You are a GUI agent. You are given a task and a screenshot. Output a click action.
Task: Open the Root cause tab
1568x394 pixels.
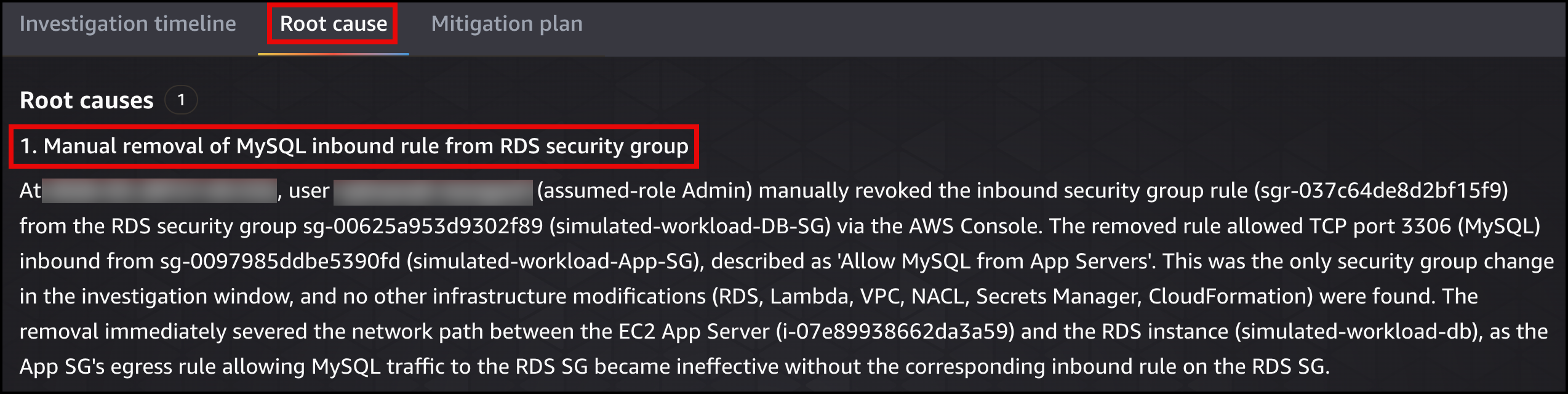332,23
